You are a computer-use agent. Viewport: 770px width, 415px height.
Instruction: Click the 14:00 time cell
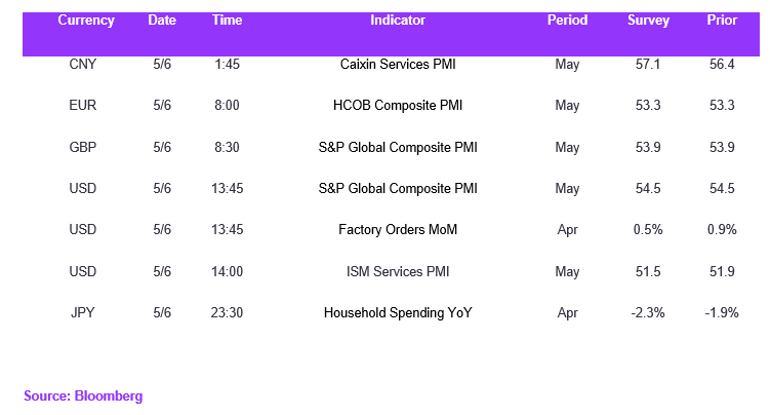pos(227,272)
